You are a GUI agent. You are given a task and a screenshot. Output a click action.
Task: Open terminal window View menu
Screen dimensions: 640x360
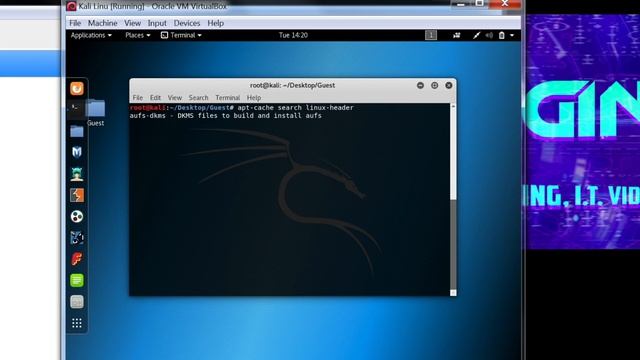point(174,98)
